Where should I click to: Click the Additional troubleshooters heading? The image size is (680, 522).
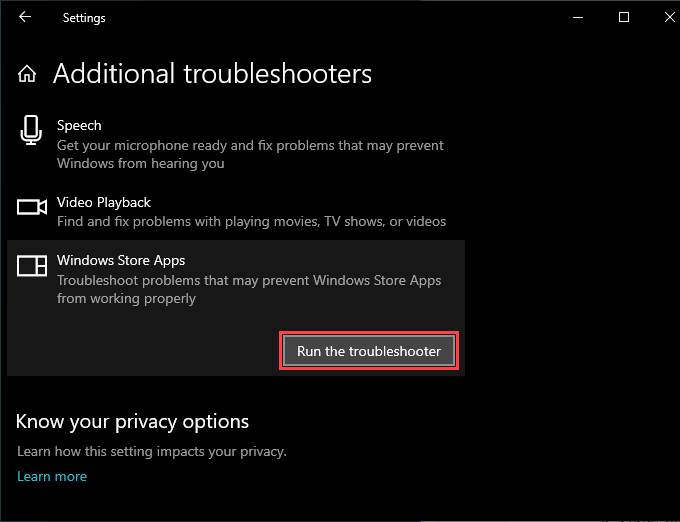coord(212,74)
